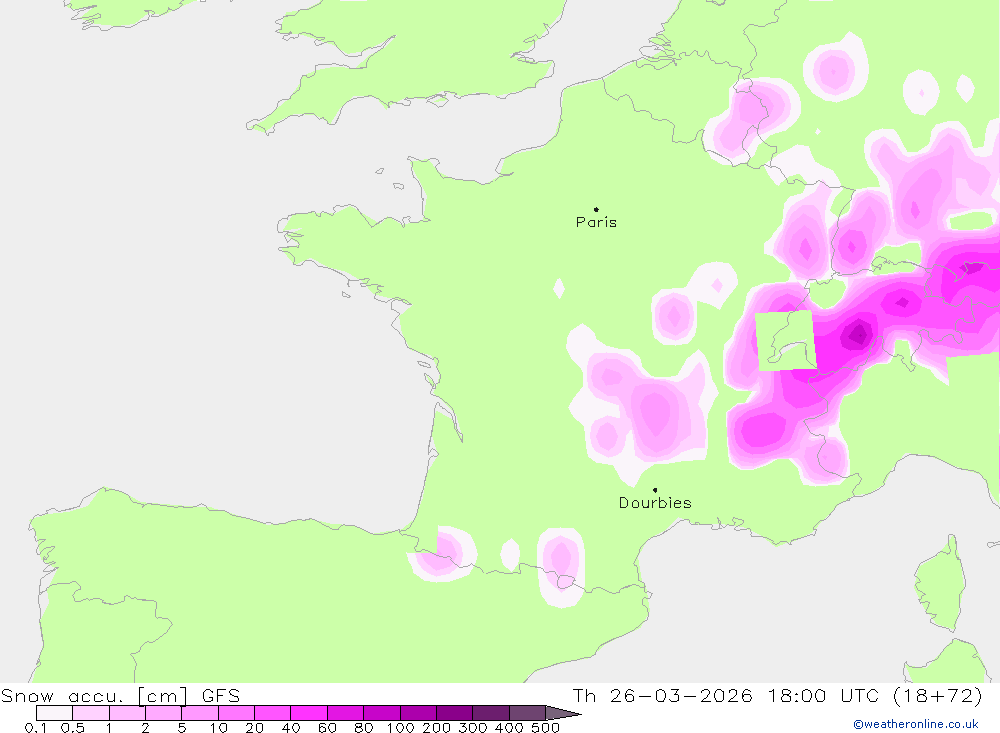Click the legend value '400'

click(x=510, y=728)
